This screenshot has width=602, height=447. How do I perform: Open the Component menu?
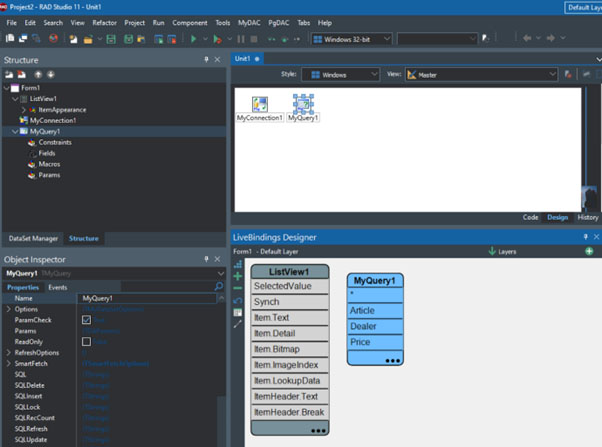click(190, 23)
